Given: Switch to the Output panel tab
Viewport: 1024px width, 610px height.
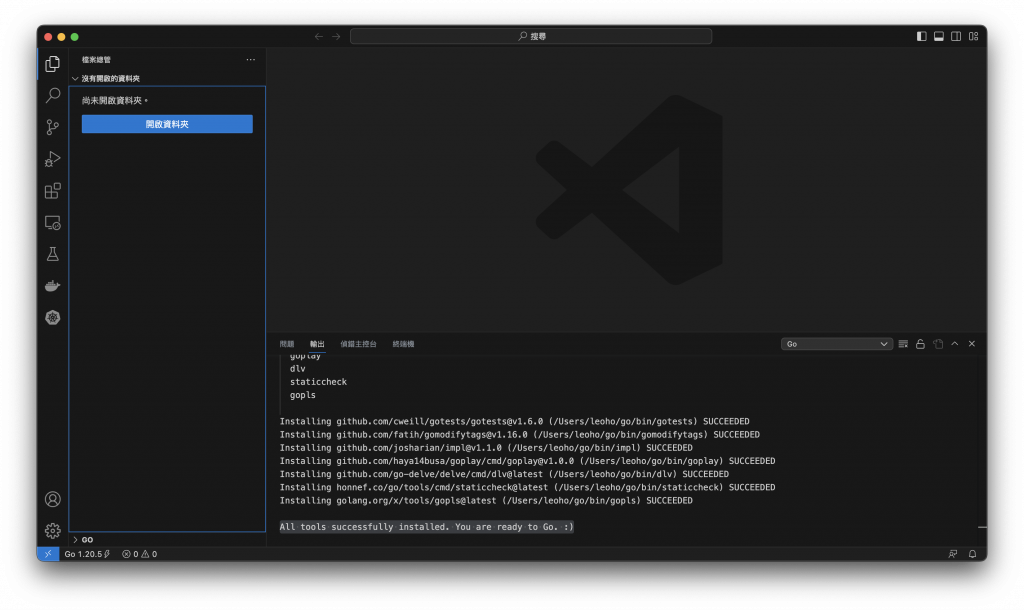Looking at the screenshot, I should pyautogui.click(x=317, y=344).
